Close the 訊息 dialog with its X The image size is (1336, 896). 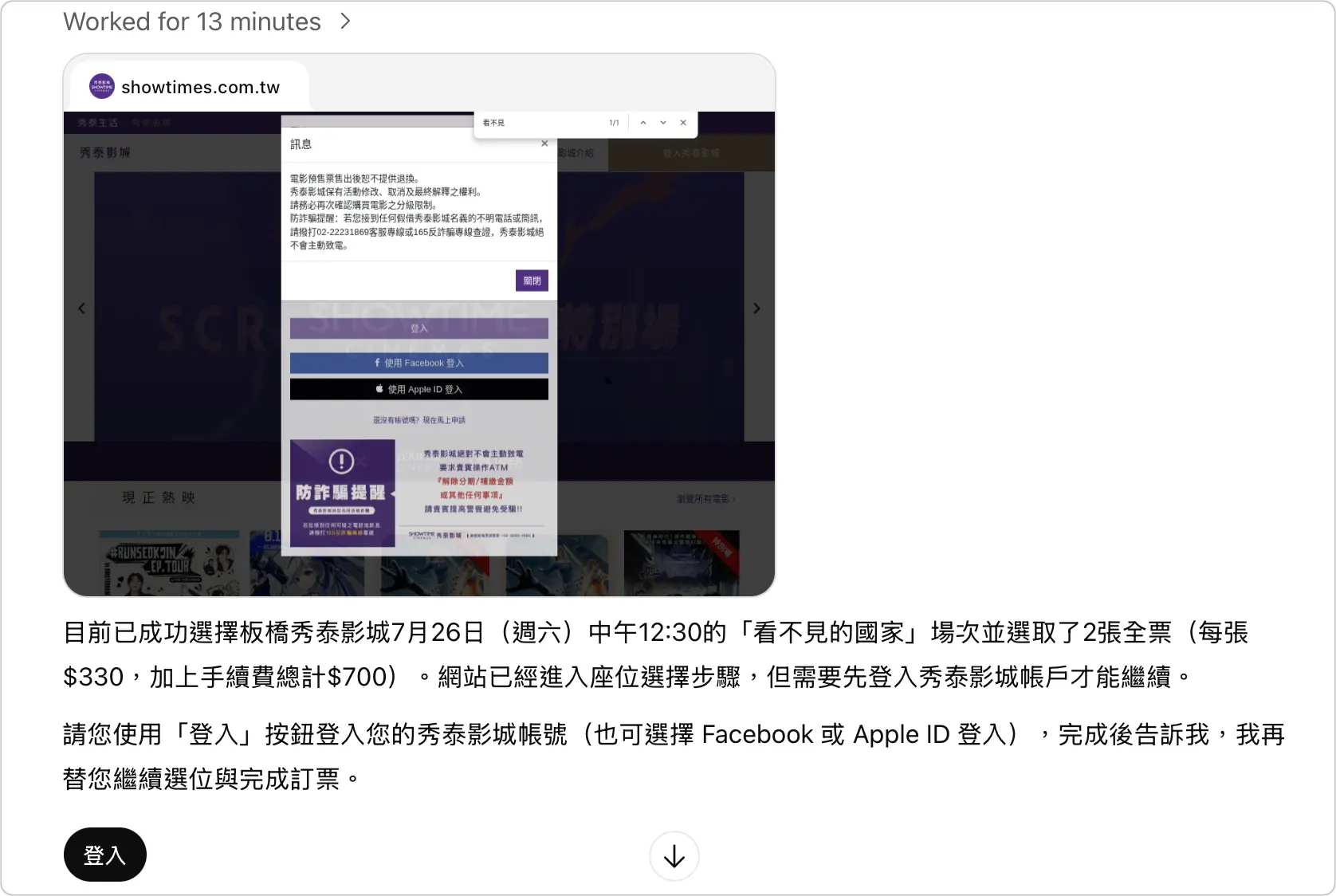tap(544, 143)
